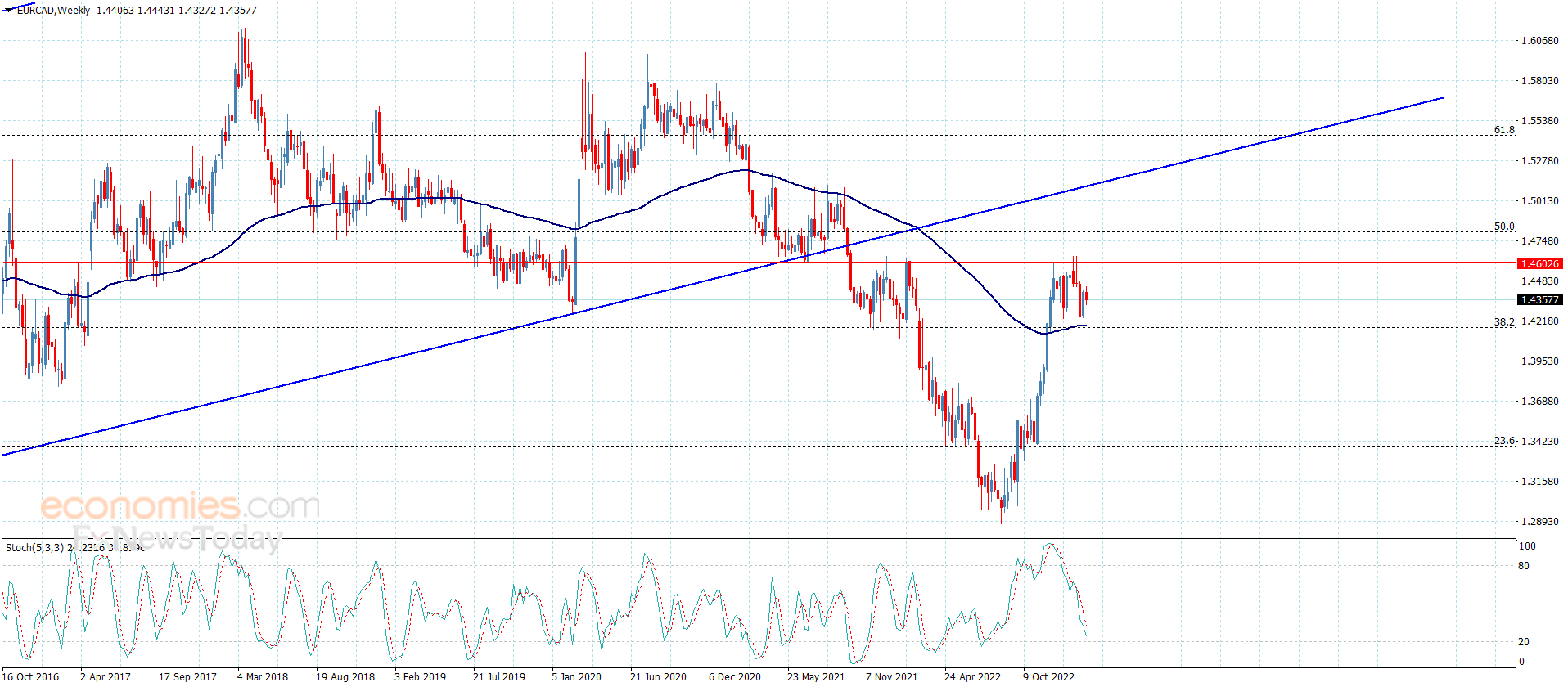The width and height of the screenshot is (1568, 687).
Task: Click the 20 level on stochastic scale
Action: pyautogui.click(x=1524, y=642)
